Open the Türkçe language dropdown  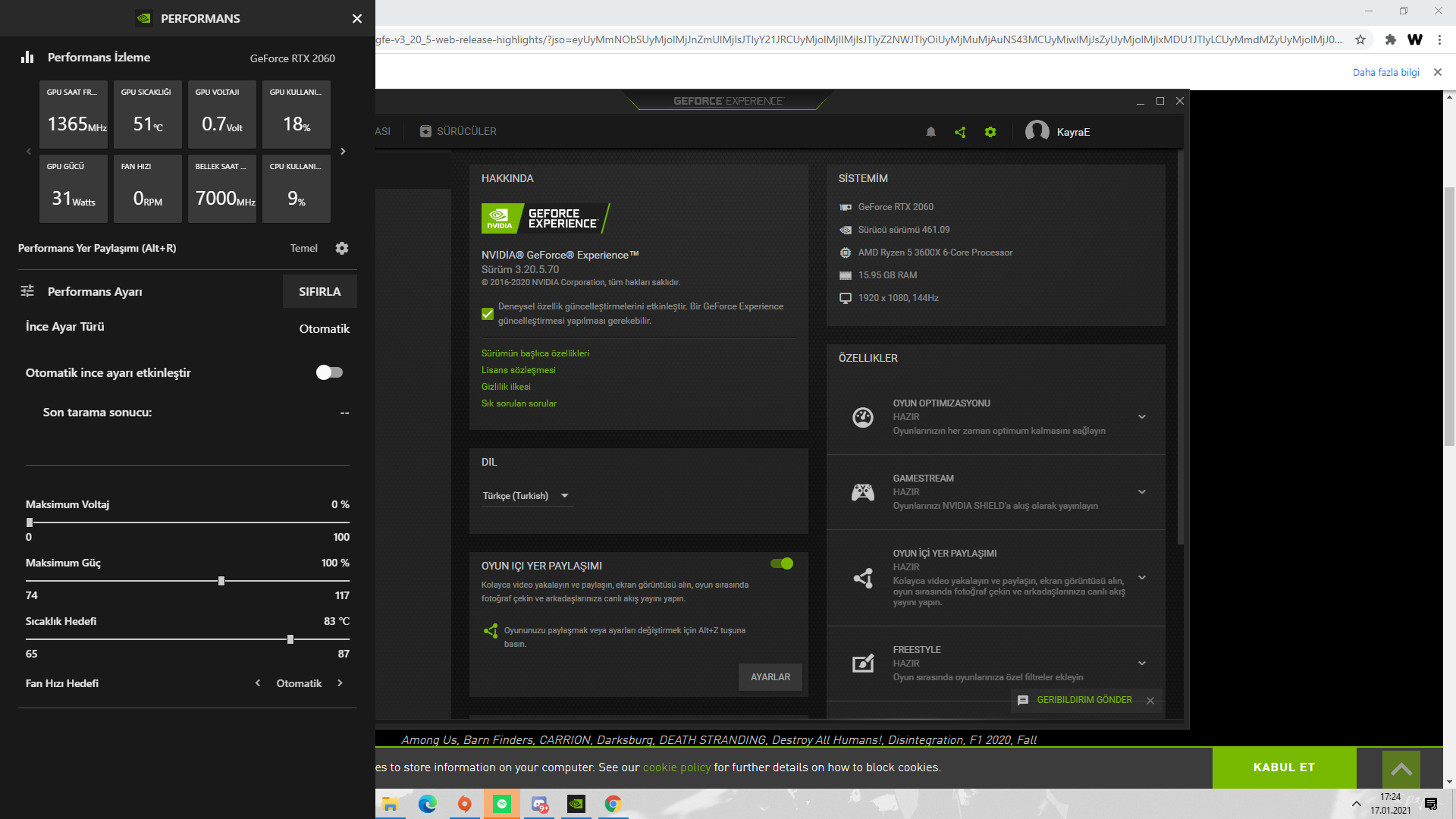[x=526, y=496]
